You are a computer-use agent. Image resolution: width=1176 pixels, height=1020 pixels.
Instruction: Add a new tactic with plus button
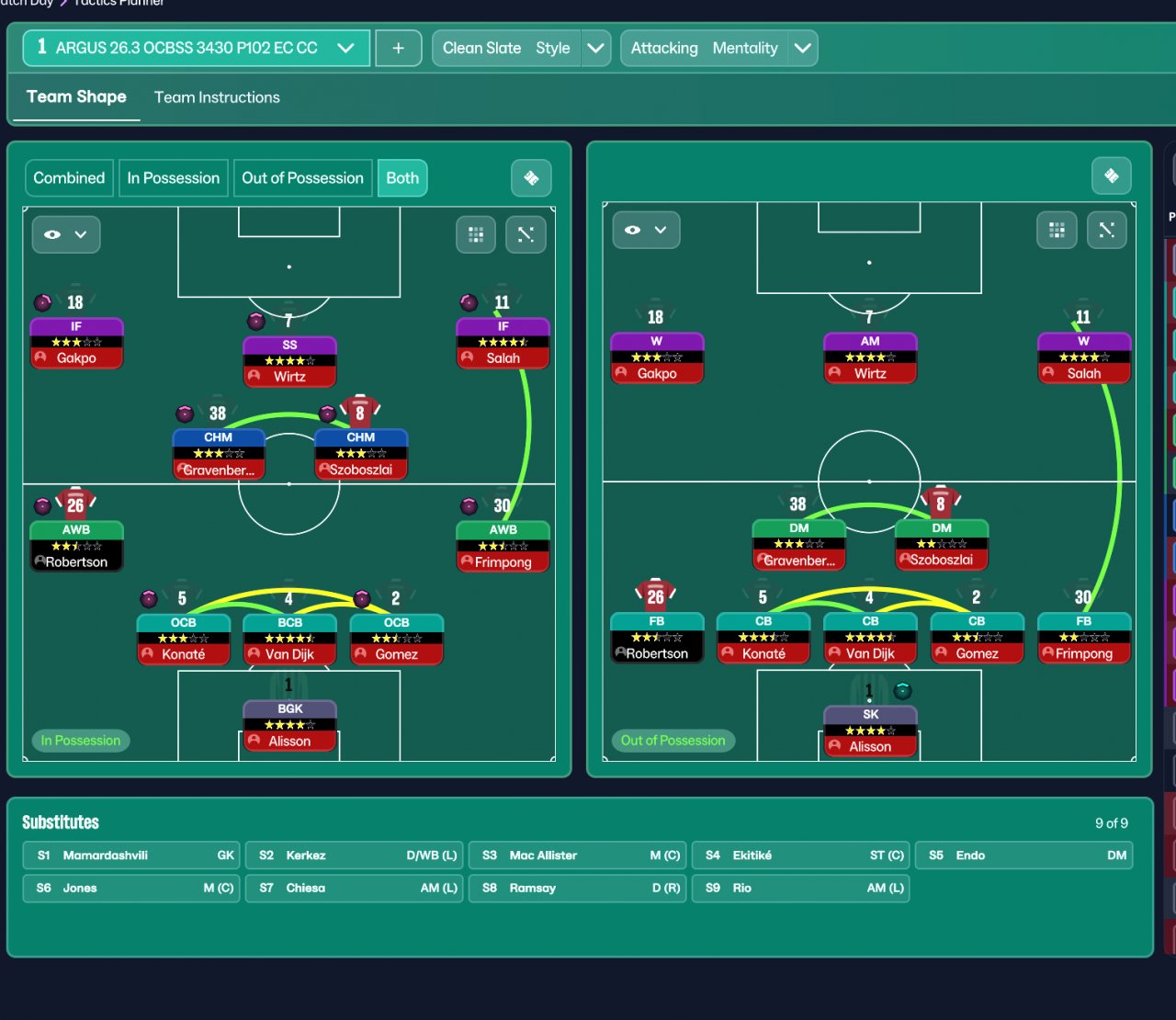[398, 48]
